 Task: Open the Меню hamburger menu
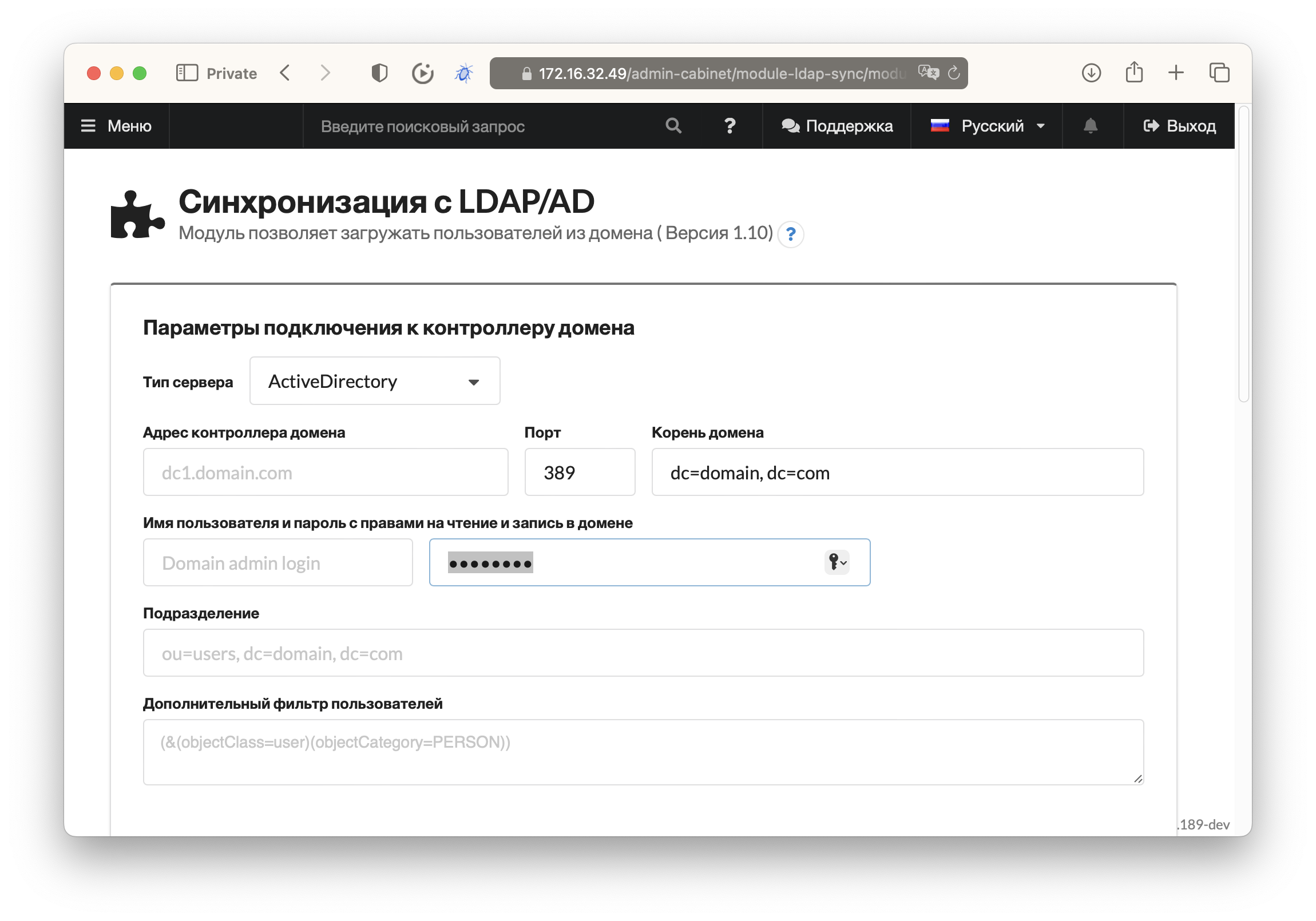(116, 125)
